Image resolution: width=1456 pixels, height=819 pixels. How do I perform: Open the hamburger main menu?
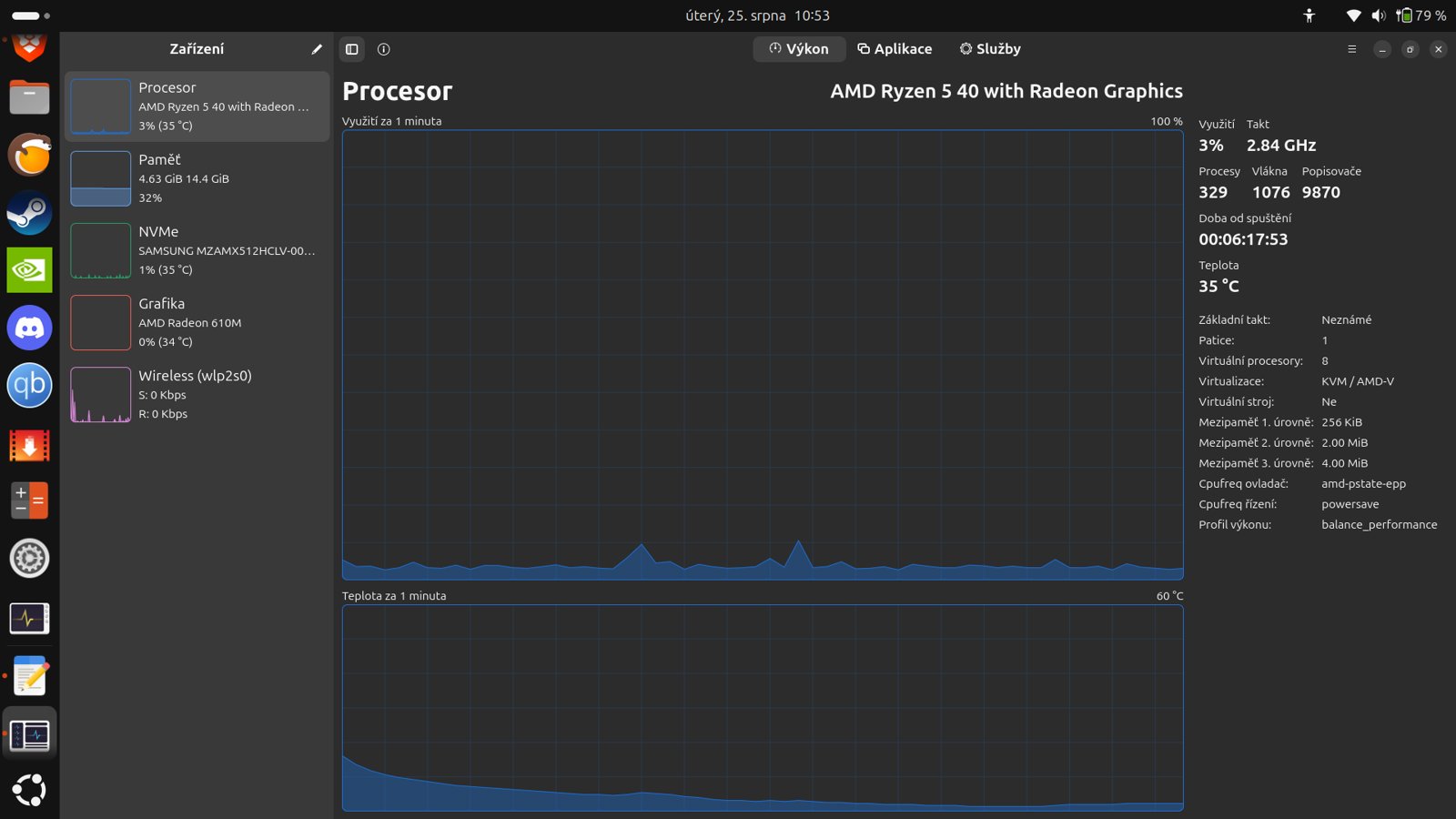coord(1352,49)
